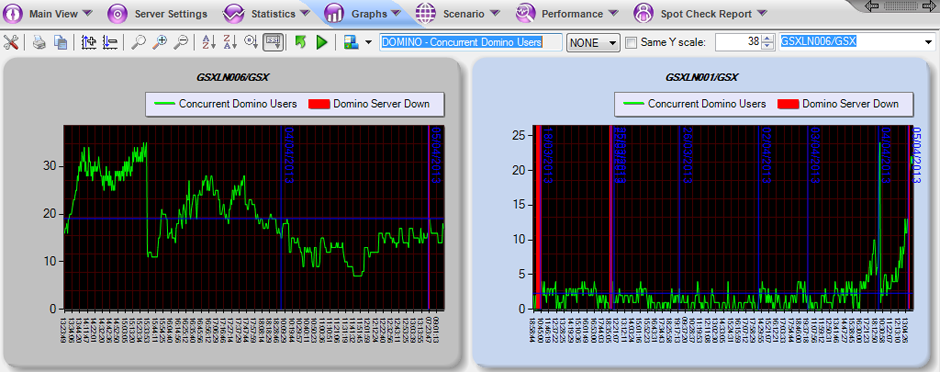The height and width of the screenshot is (372, 940).
Task: Click red Domino Server Down swatch in GSXLN001 legend
Action: (x=788, y=104)
